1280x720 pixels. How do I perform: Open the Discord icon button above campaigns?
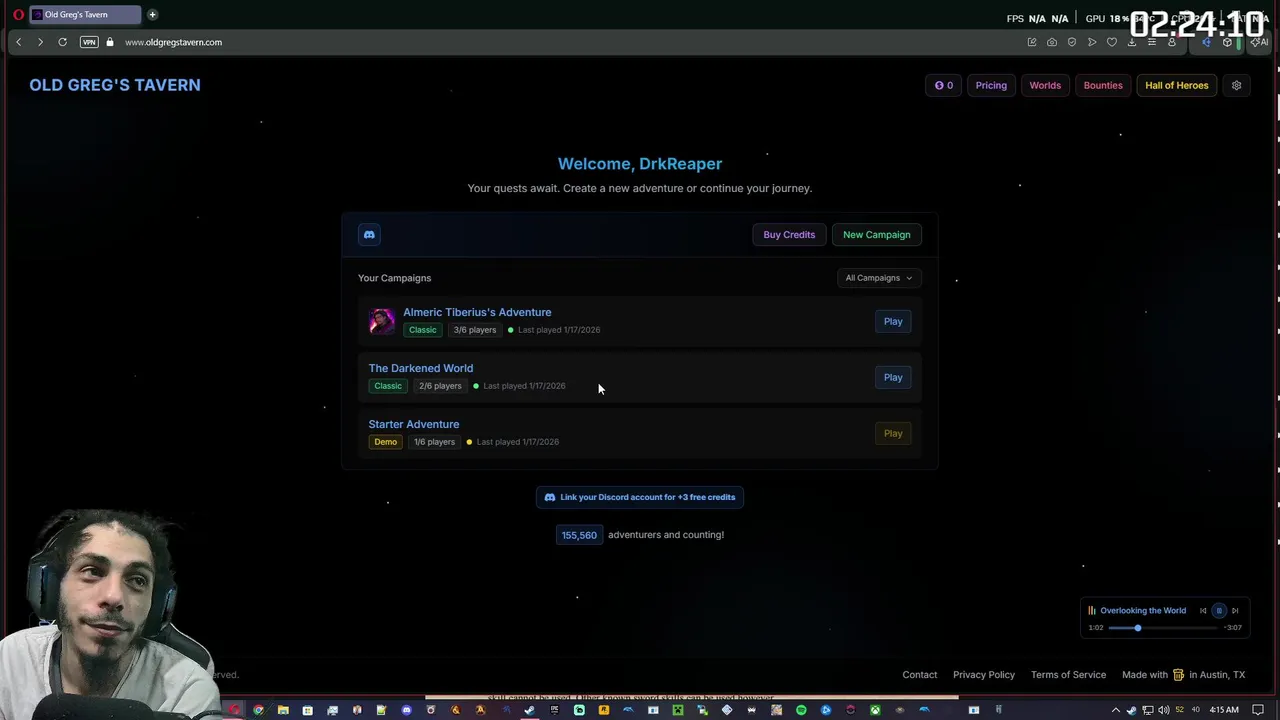click(x=369, y=234)
